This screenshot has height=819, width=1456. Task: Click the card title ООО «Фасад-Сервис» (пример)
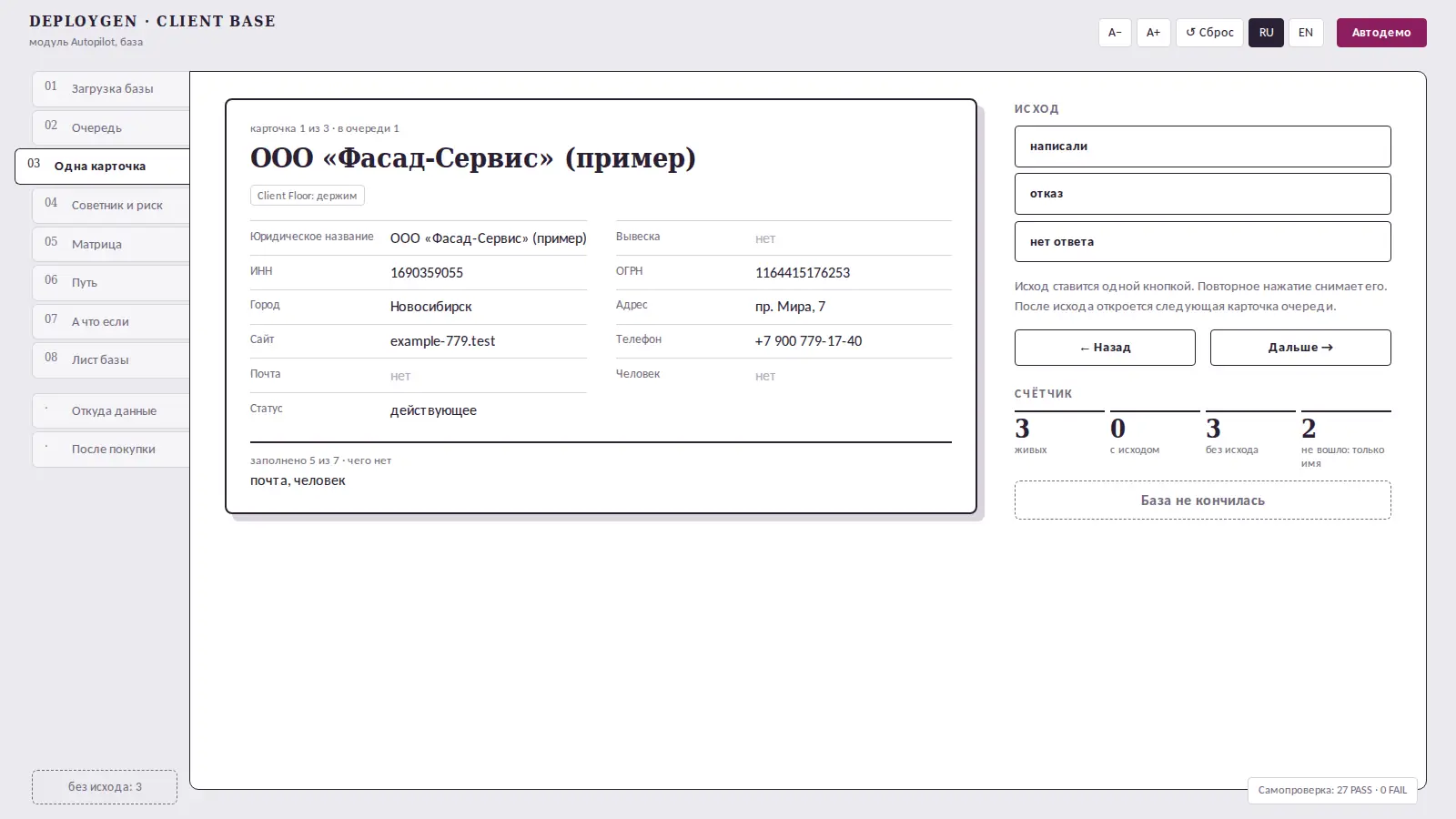point(473,158)
